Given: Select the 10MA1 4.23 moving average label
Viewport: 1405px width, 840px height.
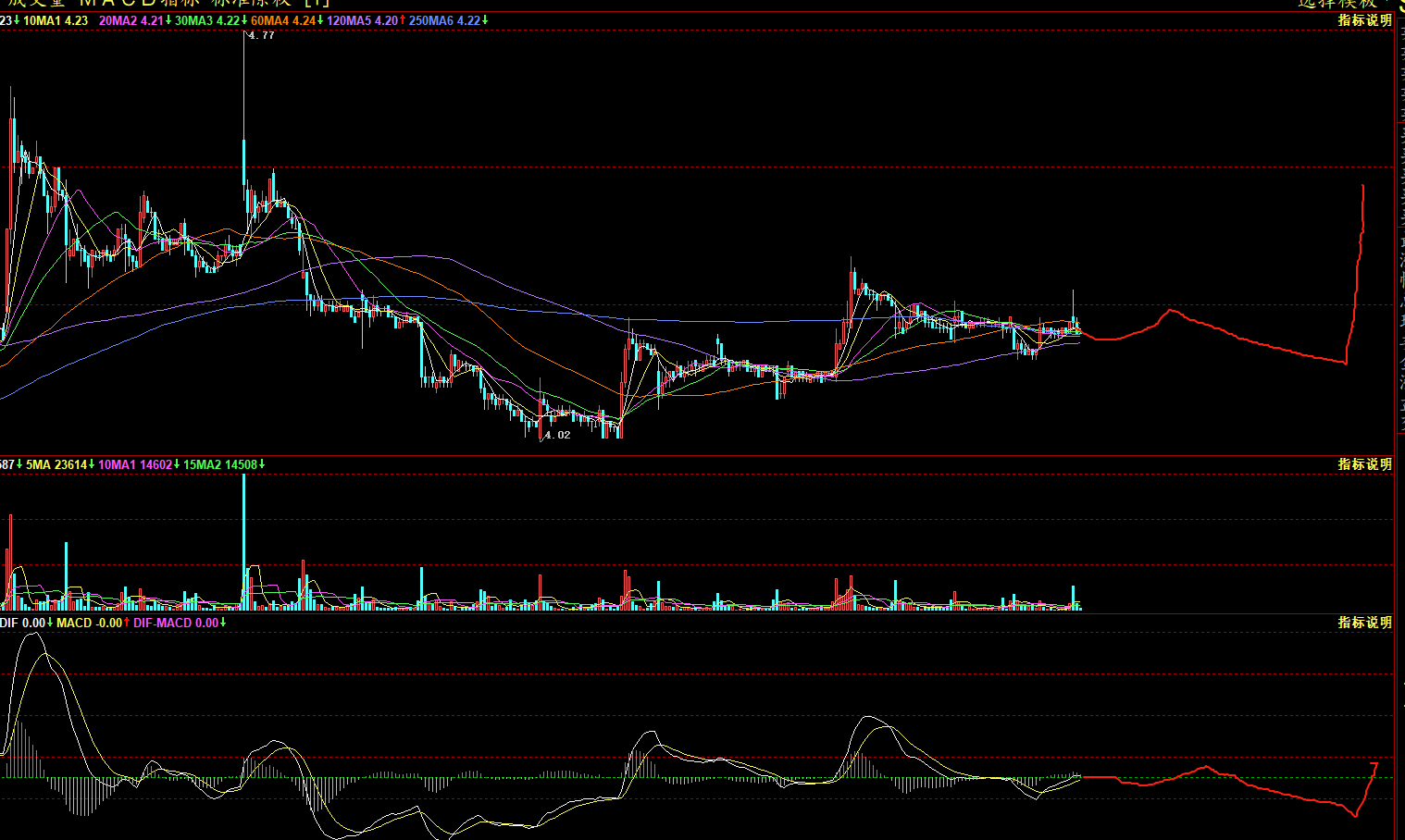Looking at the screenshot, I should click(56, 20).
